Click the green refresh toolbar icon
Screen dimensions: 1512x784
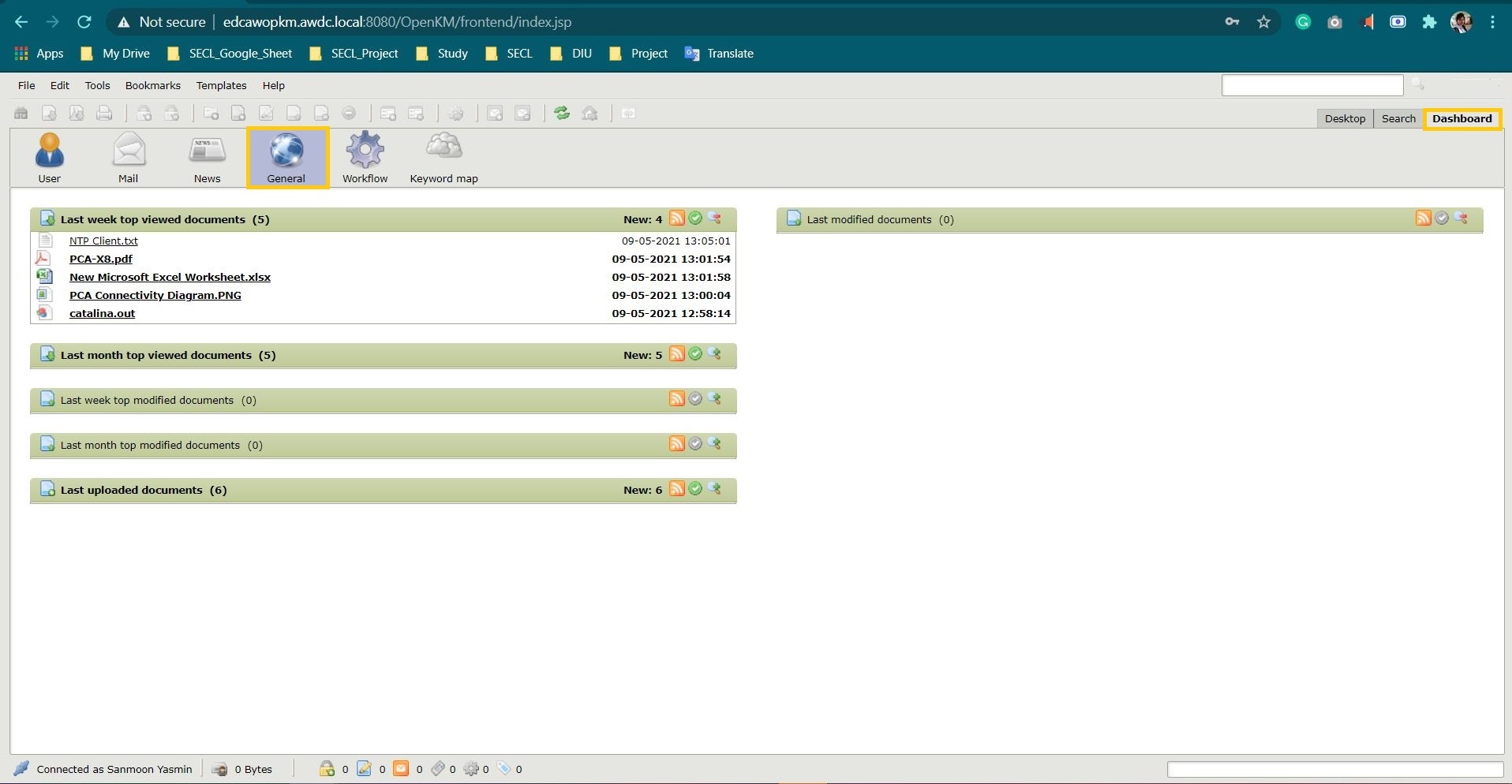click(562, 114)
